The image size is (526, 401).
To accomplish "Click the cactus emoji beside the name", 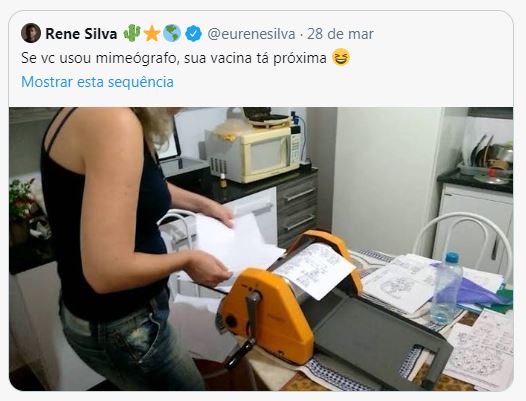I will [x=132, y=33].
